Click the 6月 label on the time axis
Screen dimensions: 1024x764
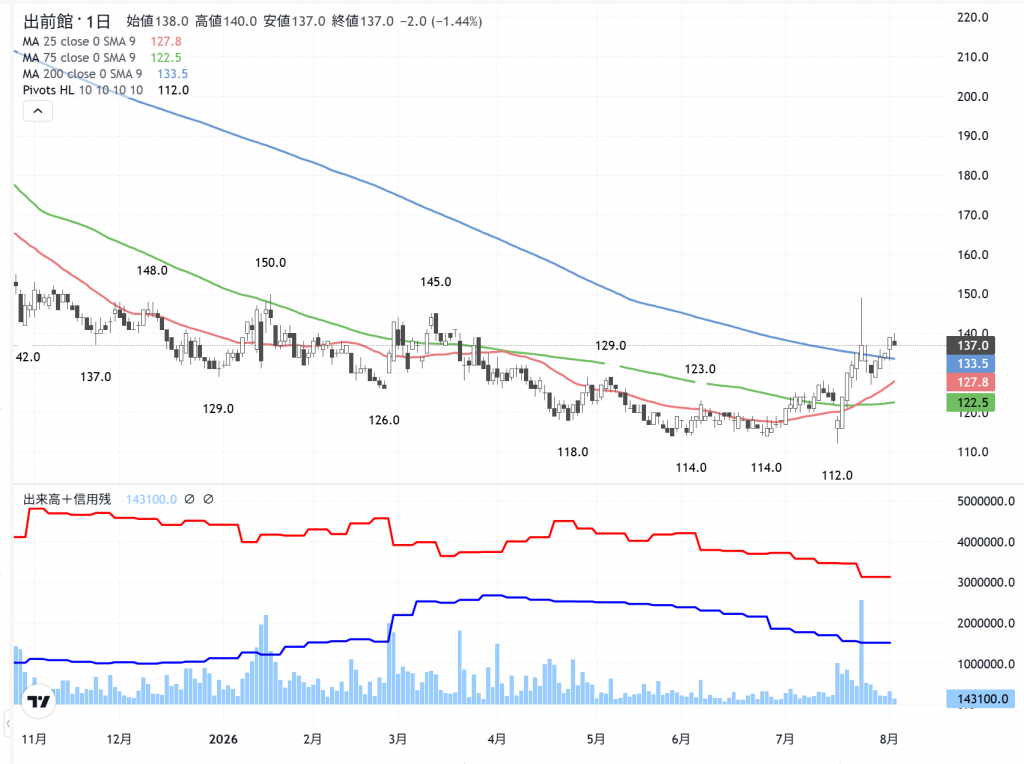pos(681,739)
